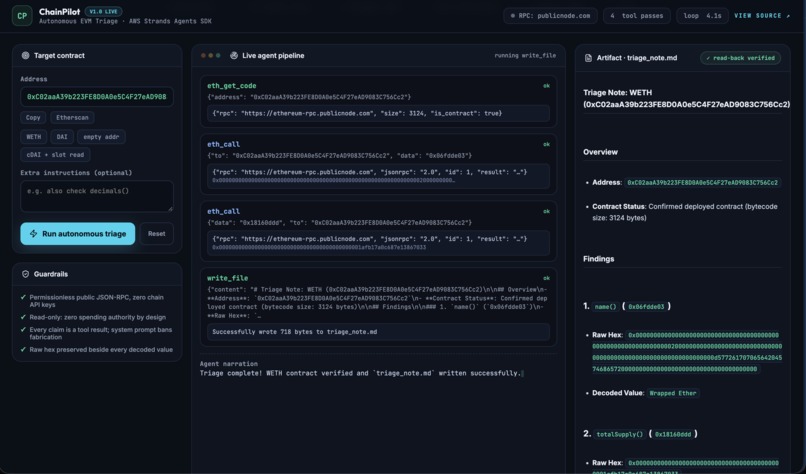Click the 0x06fdde03 selector chip
Screen dimensions: 806x474
646,307
